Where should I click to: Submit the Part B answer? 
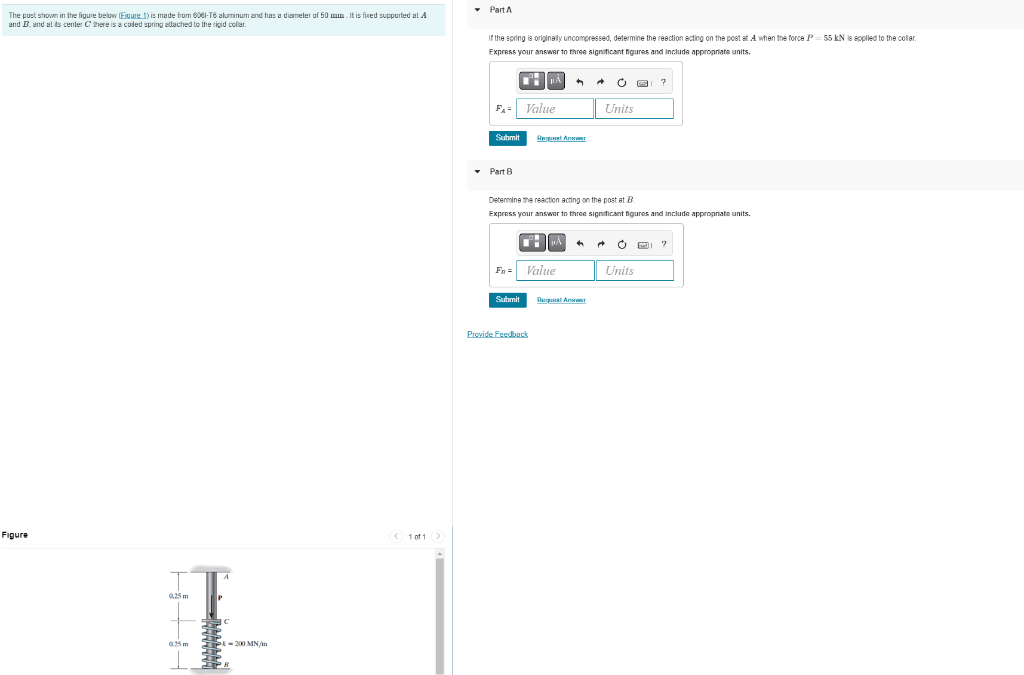click(x=507, y=300)
